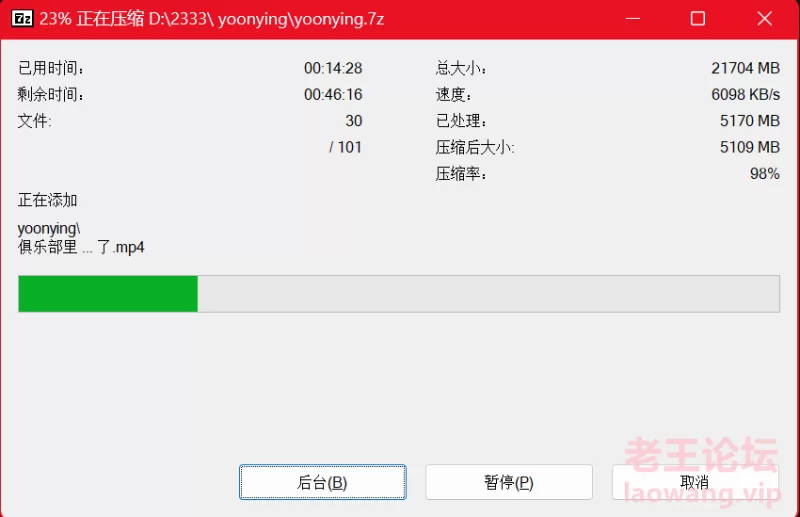Click the 7z app icon in title bar
The height and width of the screenshot is (517, 800).
click(x=22, y=19)
